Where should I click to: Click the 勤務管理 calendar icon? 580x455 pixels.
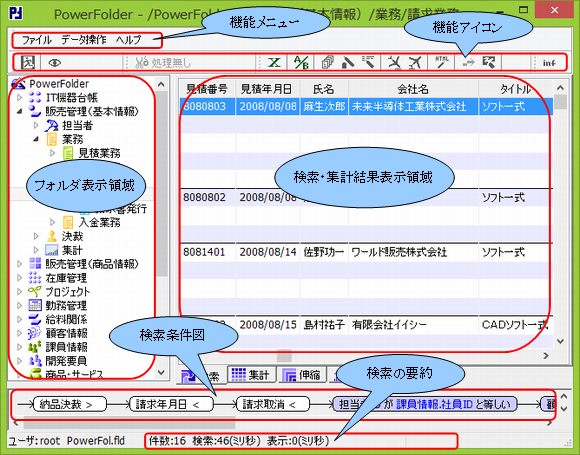[35, 306]
